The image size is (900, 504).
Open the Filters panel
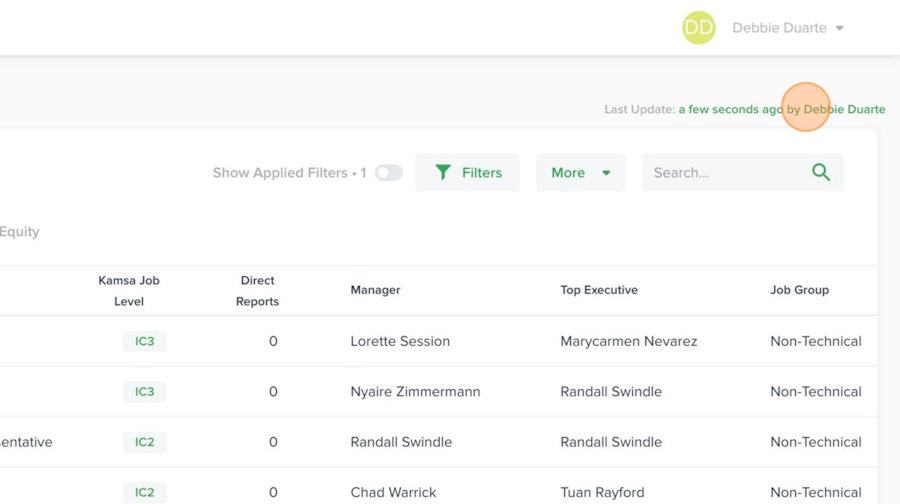[x=467, y=173]
